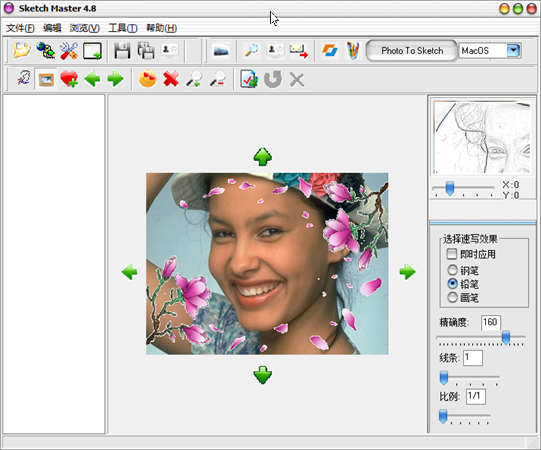Click the 比例 value field showing 1/1
This screenshot has width=541, height=450.
476,396
